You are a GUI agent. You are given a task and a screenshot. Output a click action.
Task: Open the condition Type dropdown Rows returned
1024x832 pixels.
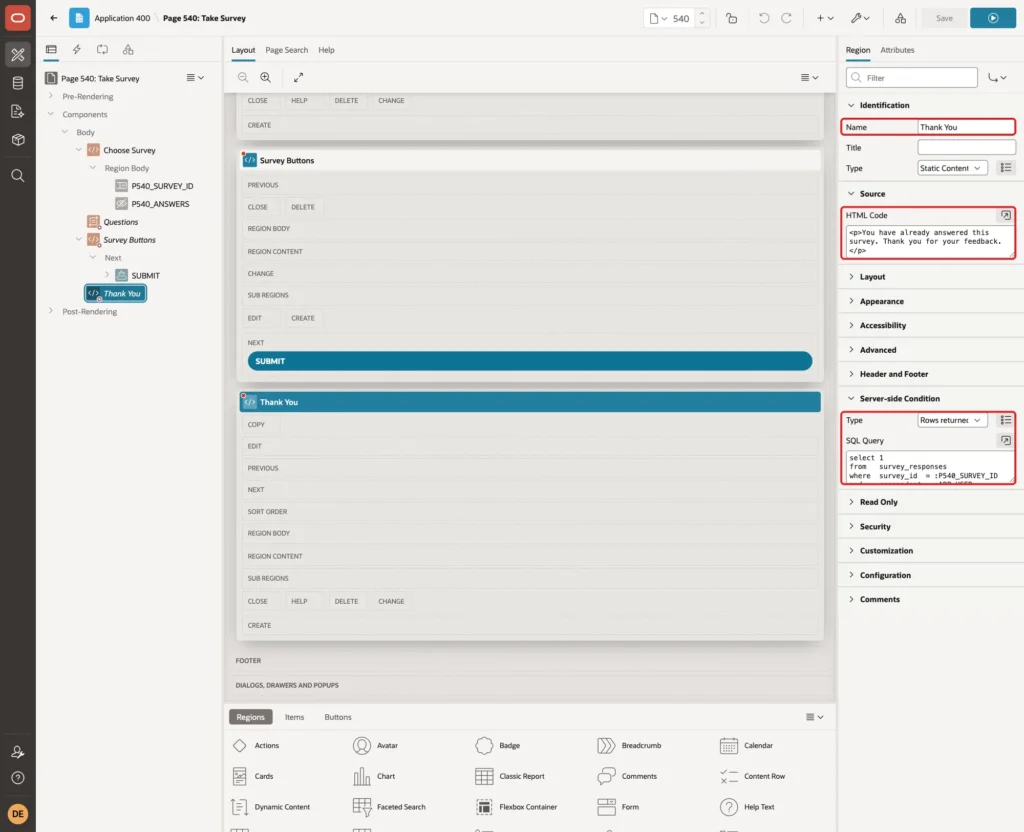click(952, 421)
